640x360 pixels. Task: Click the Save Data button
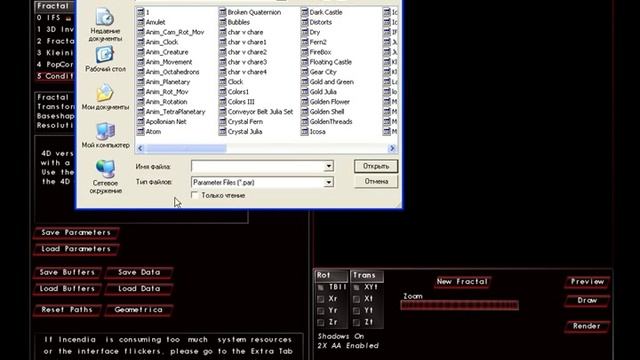[139, 272]
